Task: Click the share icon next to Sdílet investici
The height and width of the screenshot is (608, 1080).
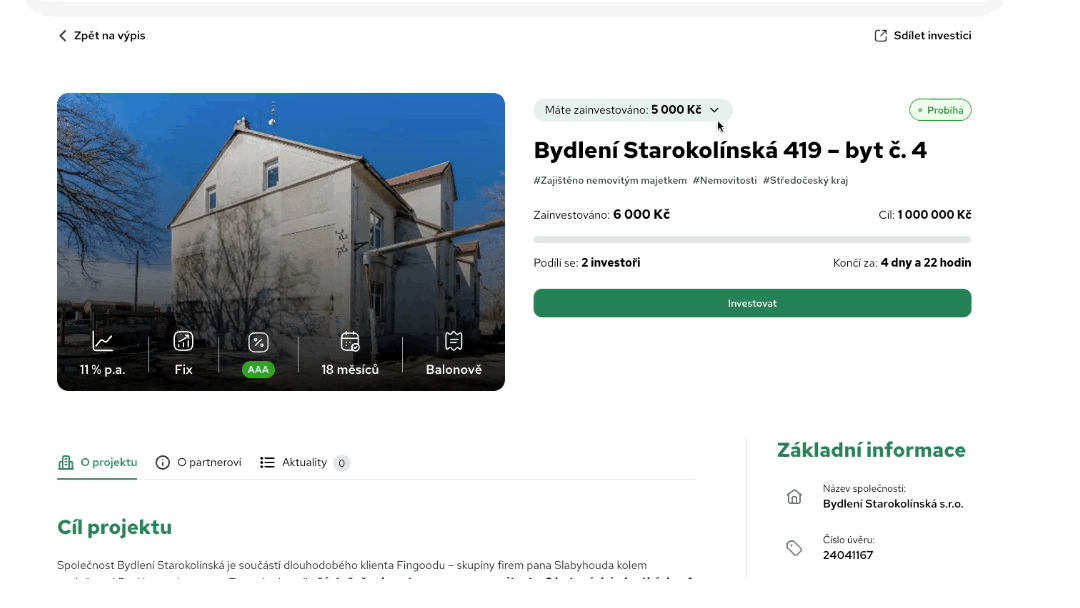Action: [880, 36]
